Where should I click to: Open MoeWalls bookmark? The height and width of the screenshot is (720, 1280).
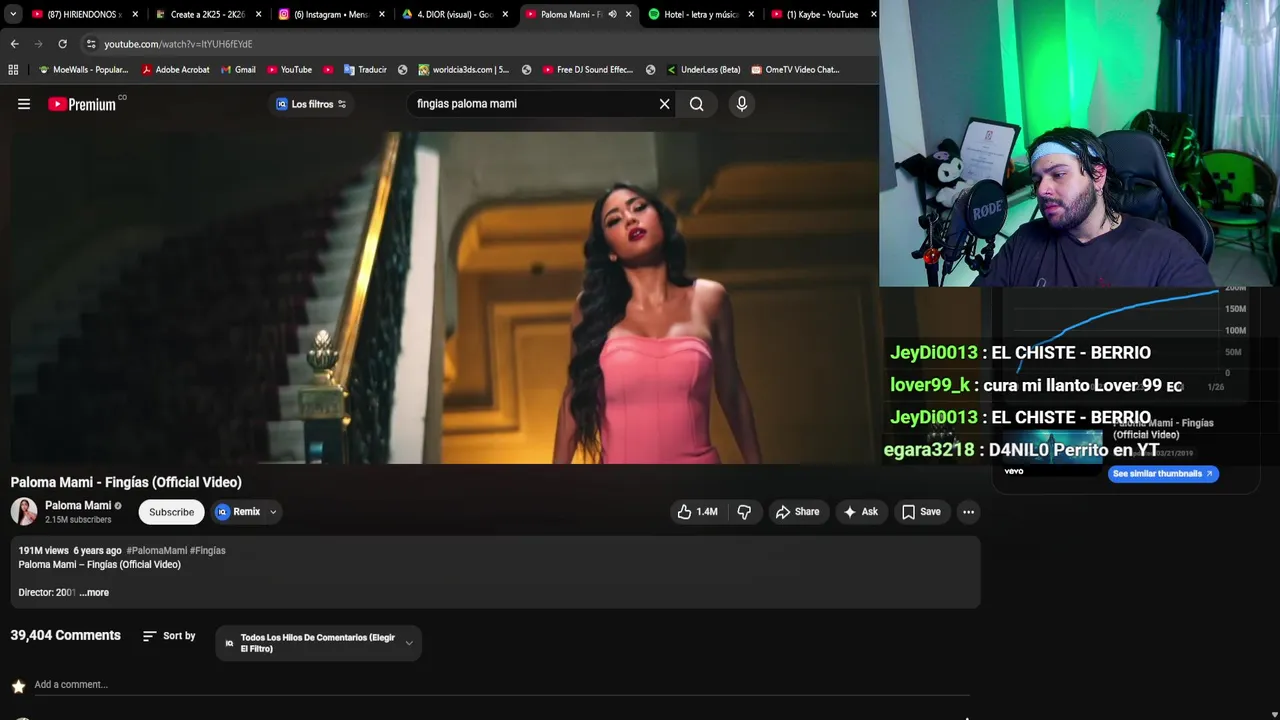coord(83,70)
